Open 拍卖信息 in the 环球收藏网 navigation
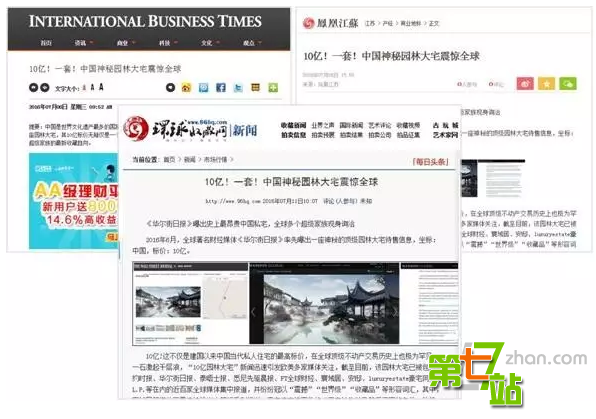 (x=293, y=135)
